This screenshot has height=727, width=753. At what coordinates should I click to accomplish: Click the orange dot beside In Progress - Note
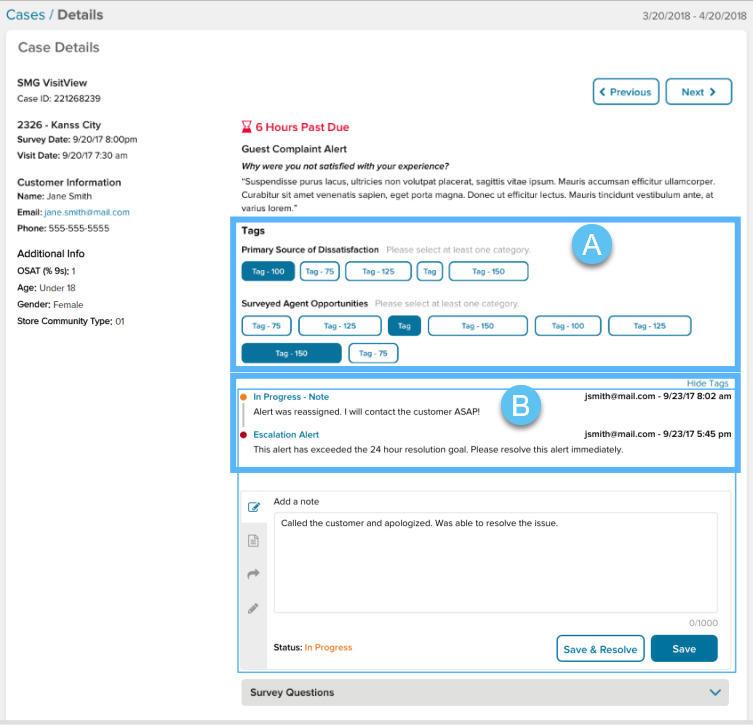[243, 397]
